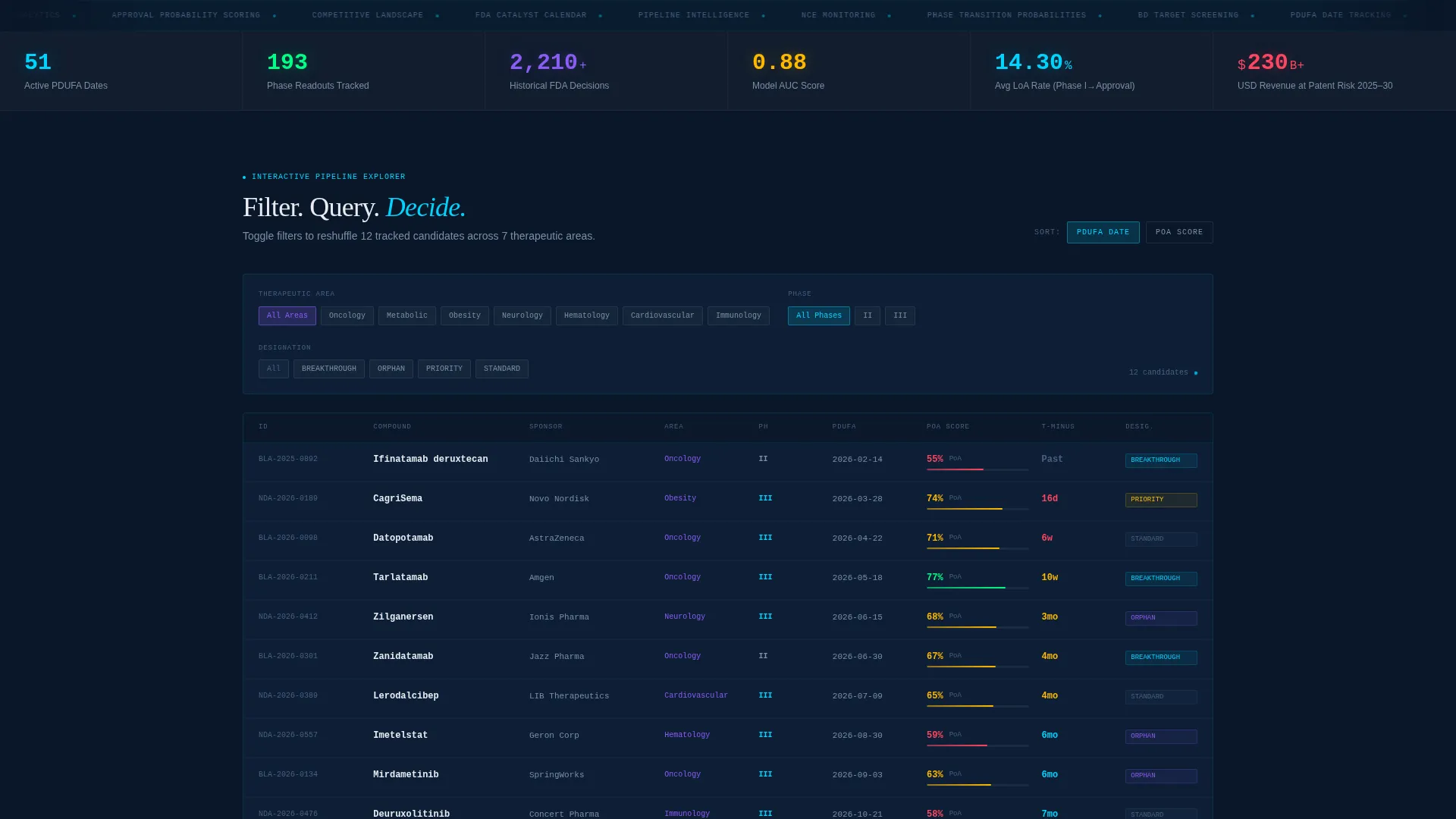Sort candidates by PDUFA Date
This screenshot has width=1456, height=819.
[1103, 232]
